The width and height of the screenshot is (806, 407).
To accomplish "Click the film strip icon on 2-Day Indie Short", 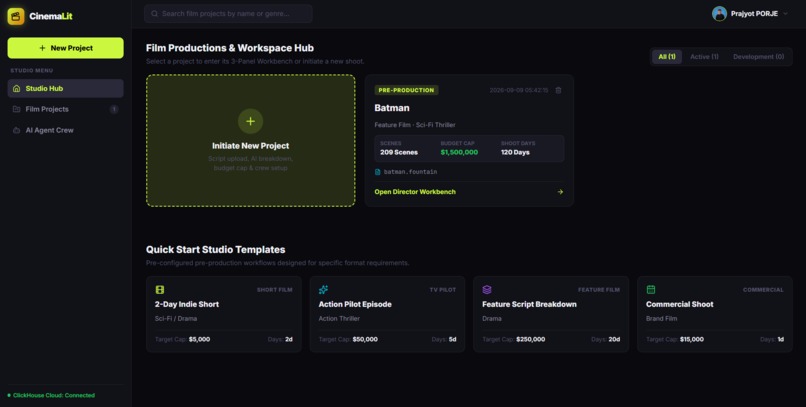I will pyautogui.click(x=160, y=290).
